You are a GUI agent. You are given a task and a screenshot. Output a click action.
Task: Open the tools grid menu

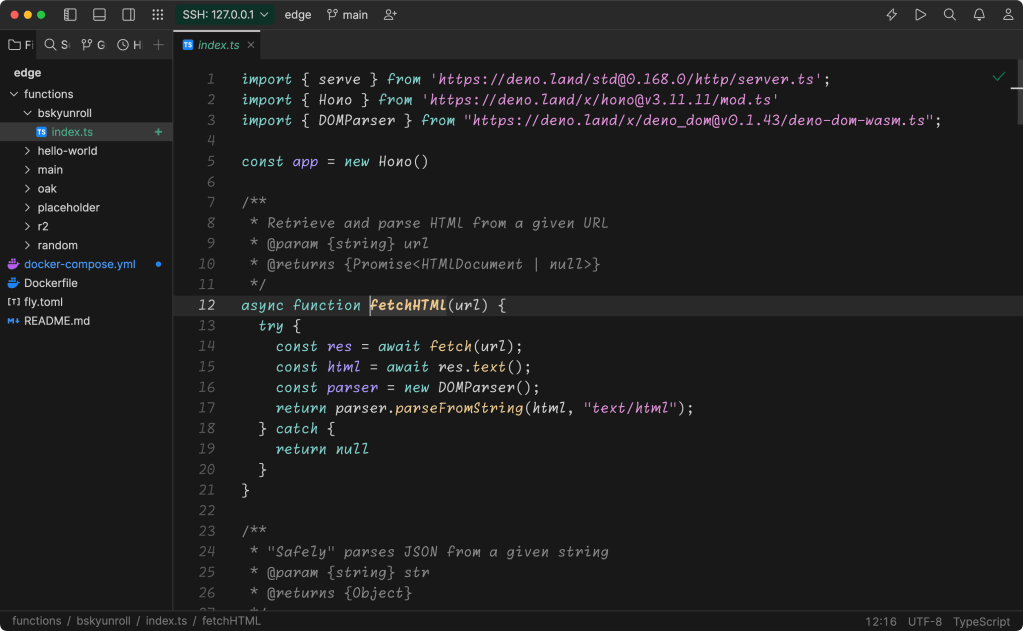pyautogui.click(x=157, y=15)
